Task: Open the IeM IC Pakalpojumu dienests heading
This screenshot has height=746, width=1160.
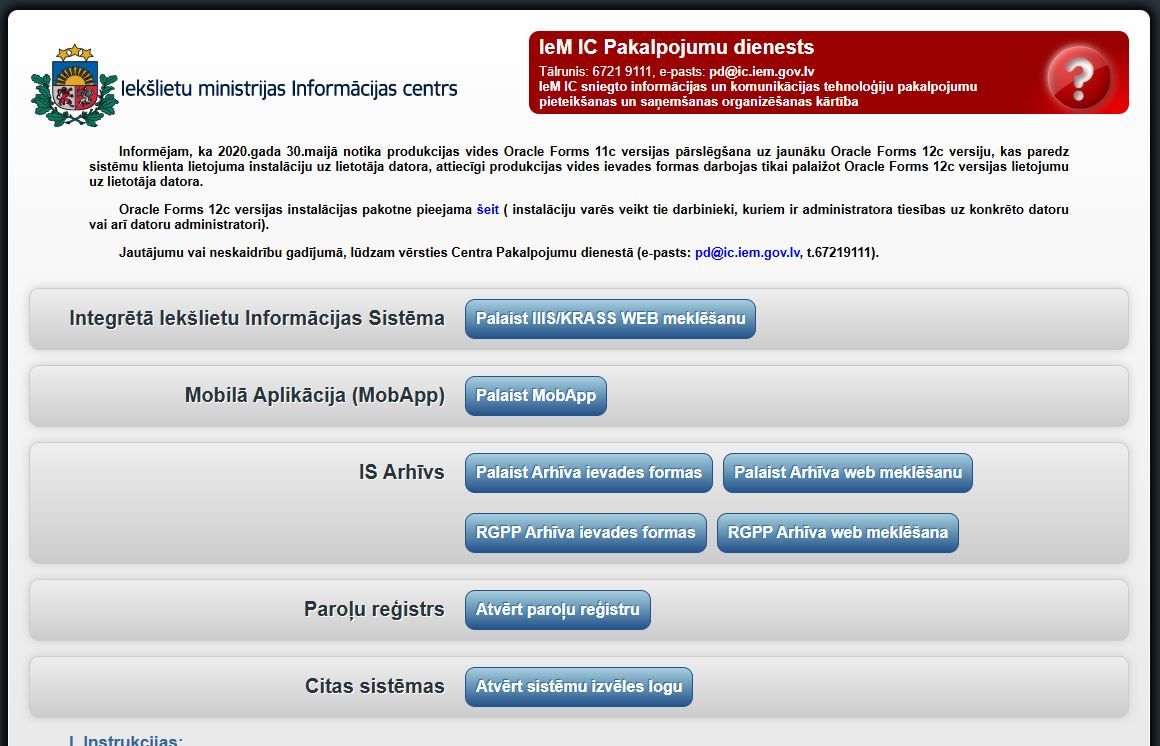Action: (x=676, y=47)
